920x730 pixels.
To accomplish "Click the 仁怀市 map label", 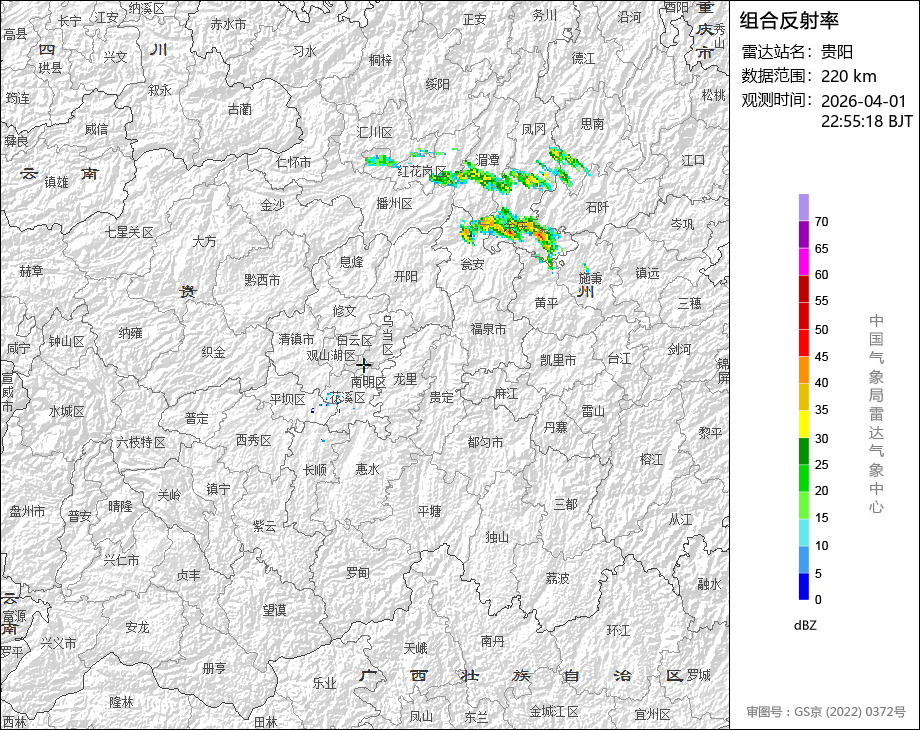I will pyautogui.click(x=293, y=162).
